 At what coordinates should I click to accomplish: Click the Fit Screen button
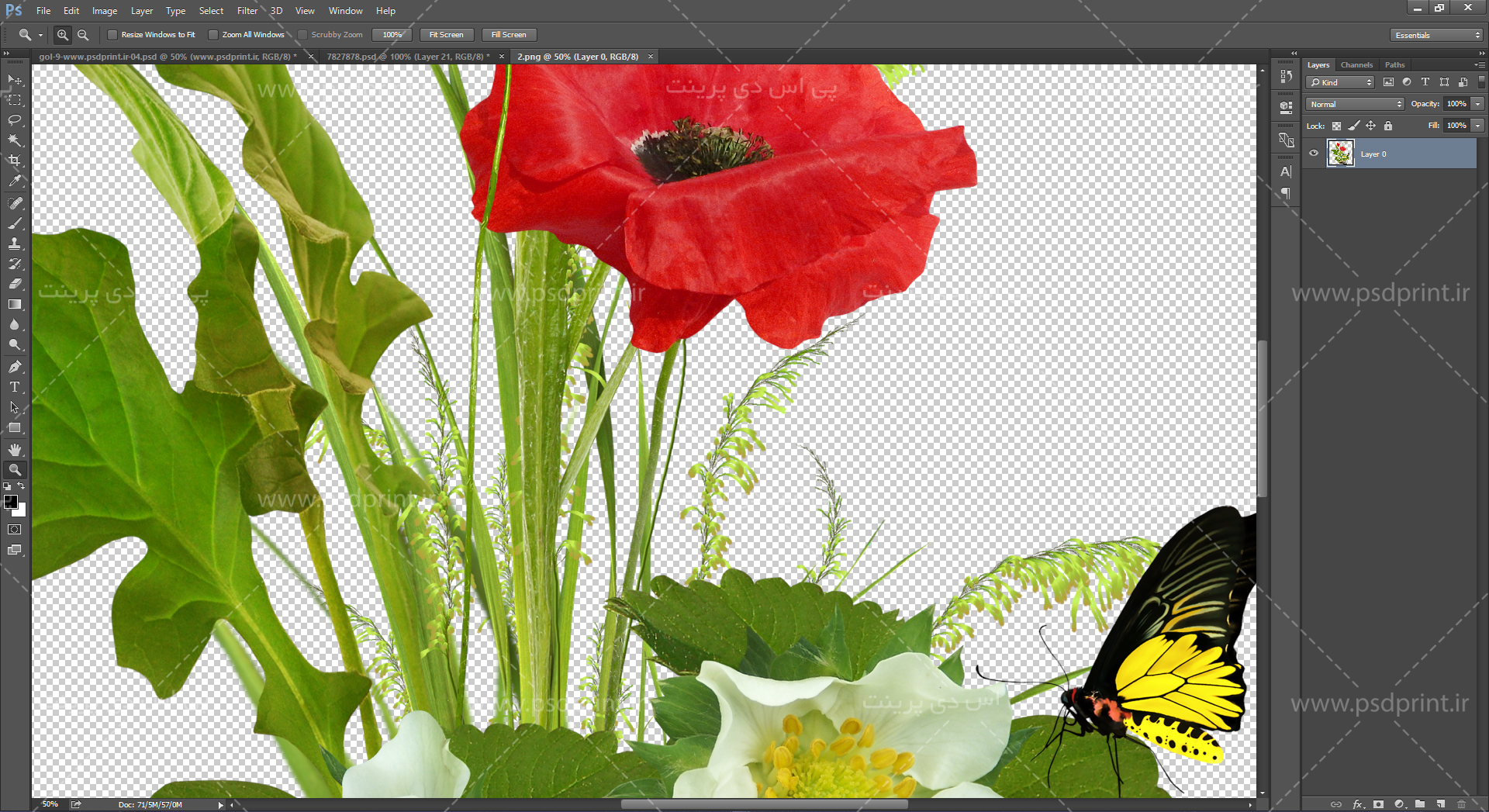[447, 35]
